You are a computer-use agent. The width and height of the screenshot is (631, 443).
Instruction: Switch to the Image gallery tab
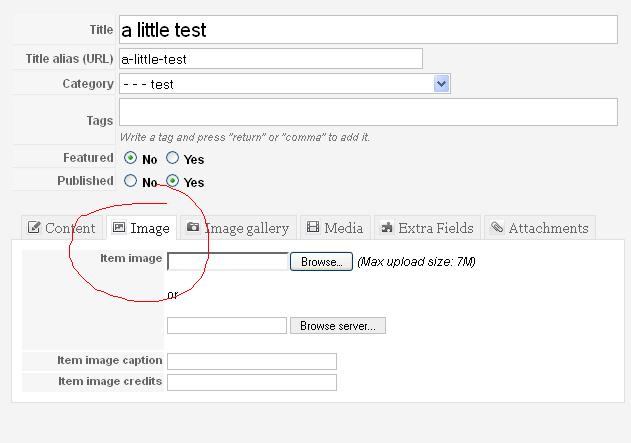point(238,228)
